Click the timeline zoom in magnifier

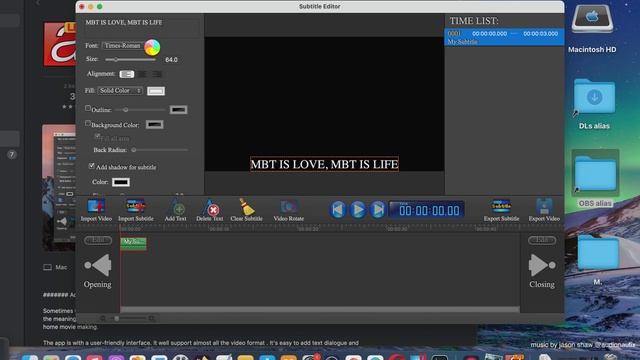pos(151,318)
